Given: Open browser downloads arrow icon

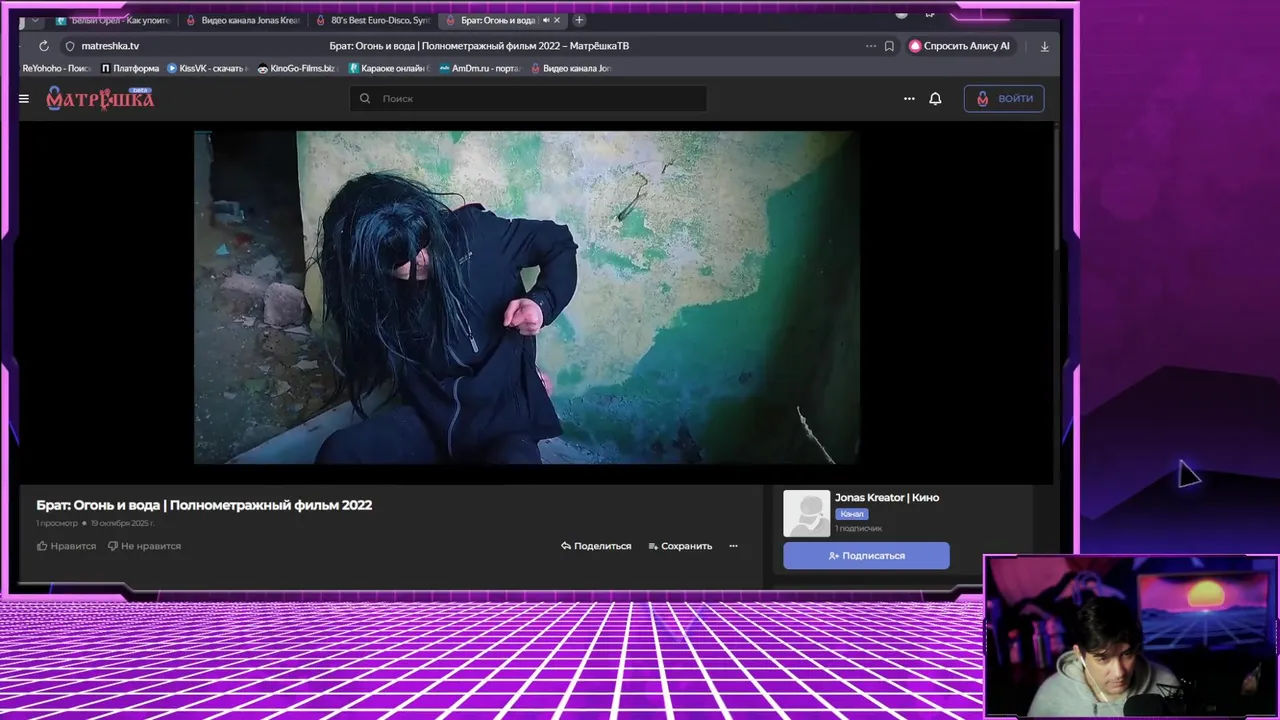Looking at the screenshot, I should pos(1045,46).
